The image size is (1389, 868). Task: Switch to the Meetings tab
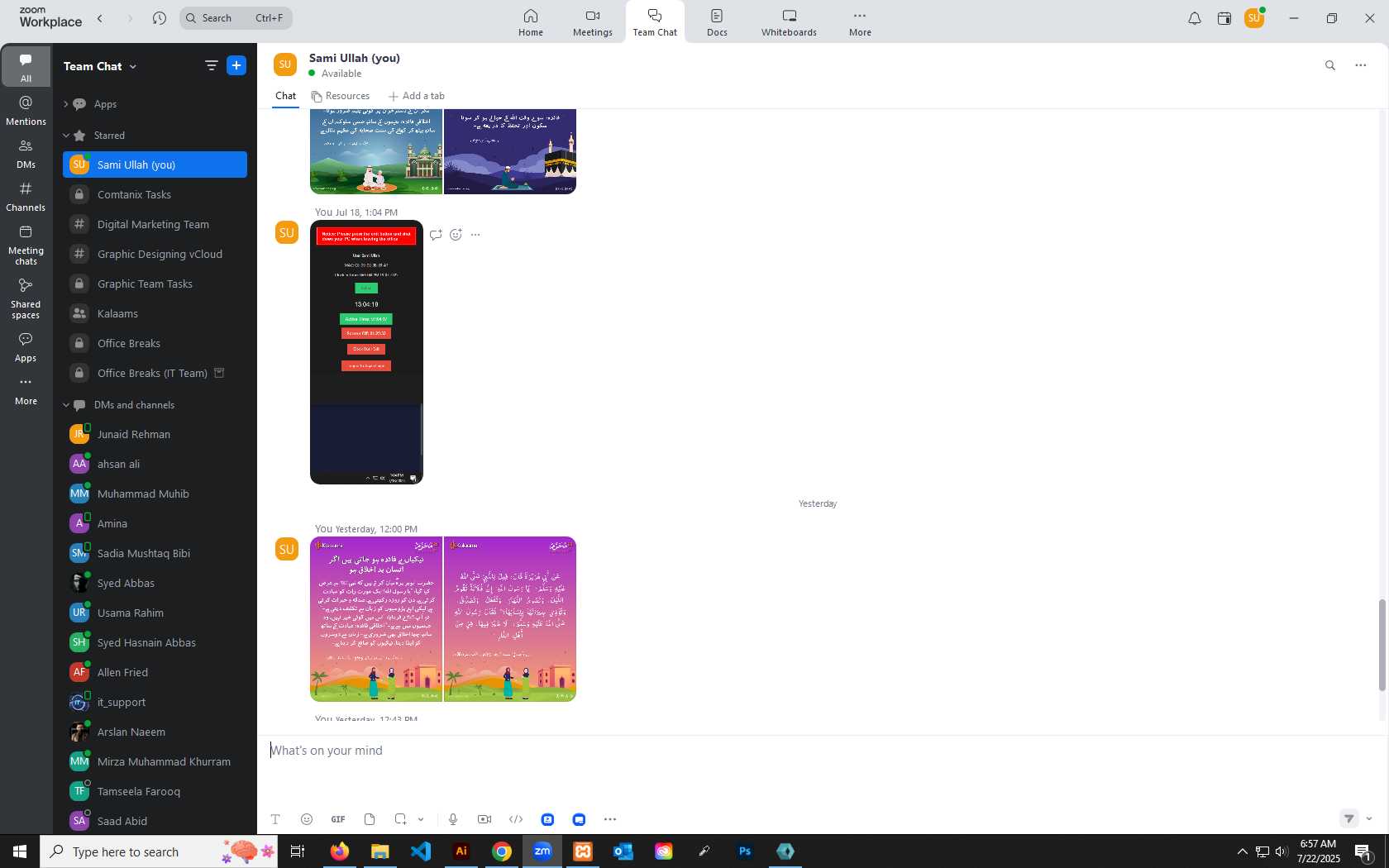pyautogui.click(x=593, y=22)
